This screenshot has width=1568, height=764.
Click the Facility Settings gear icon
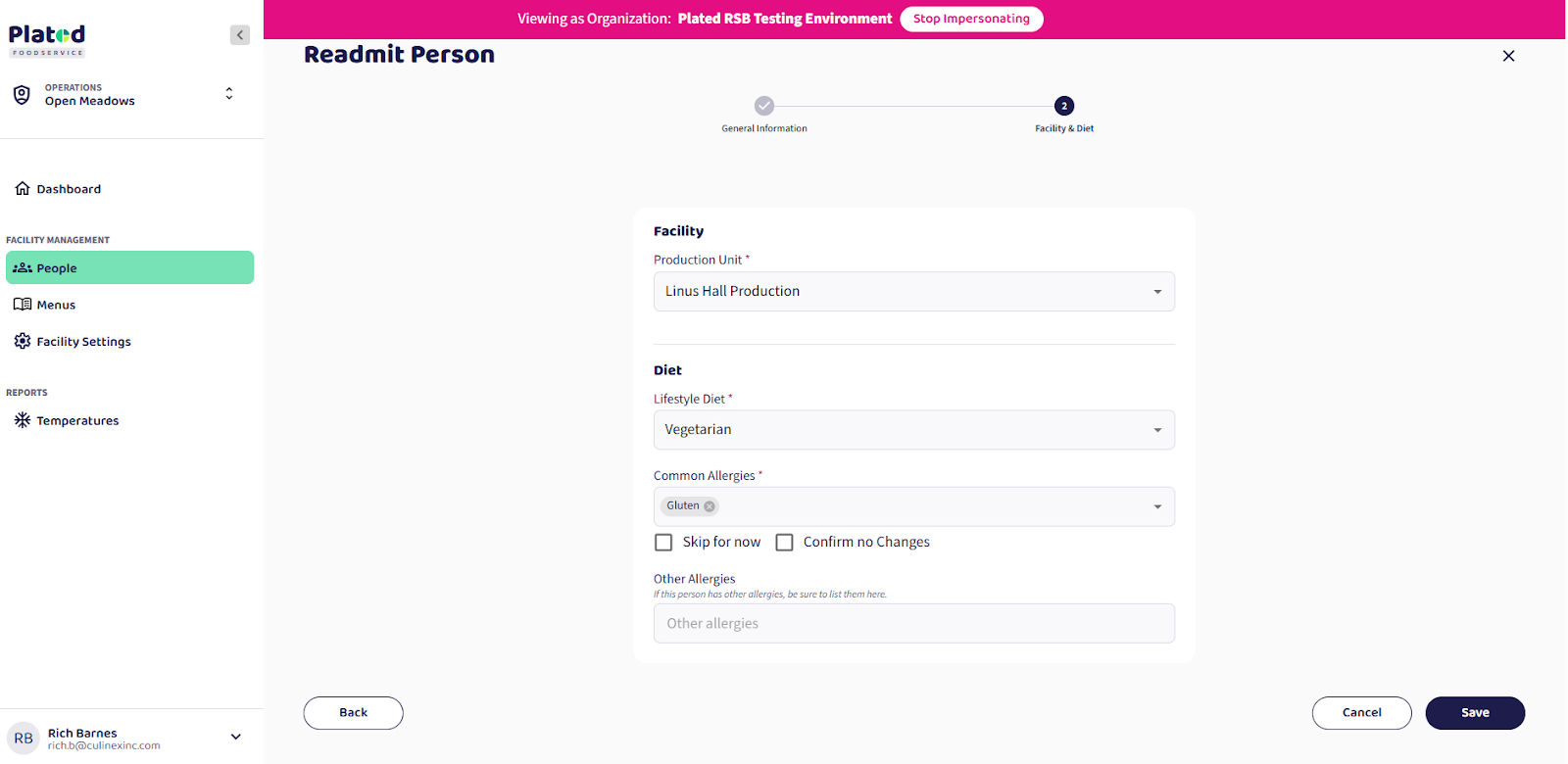[x=23, y=341]
